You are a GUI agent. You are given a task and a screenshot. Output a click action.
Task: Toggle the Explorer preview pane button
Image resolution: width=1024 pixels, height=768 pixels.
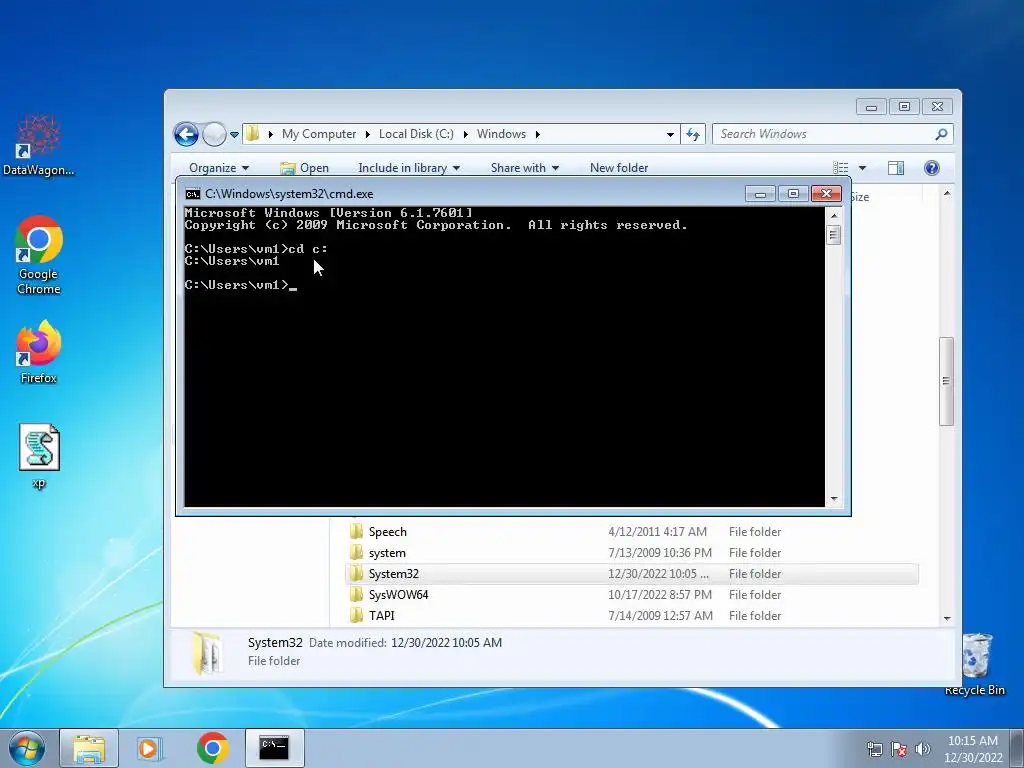(x=896, y=168)
